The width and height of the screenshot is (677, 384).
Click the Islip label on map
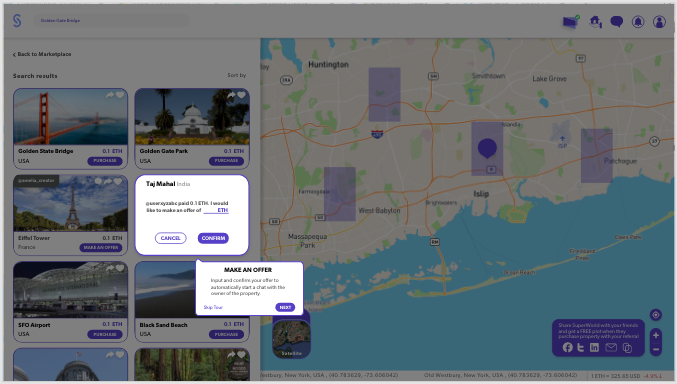481,194
